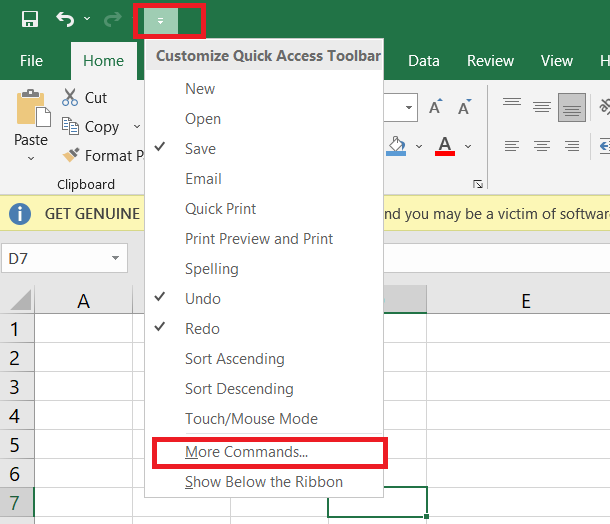Click the Align Left icon
The width and height of the screenshot is (610, 524).
tap(512, 146)
